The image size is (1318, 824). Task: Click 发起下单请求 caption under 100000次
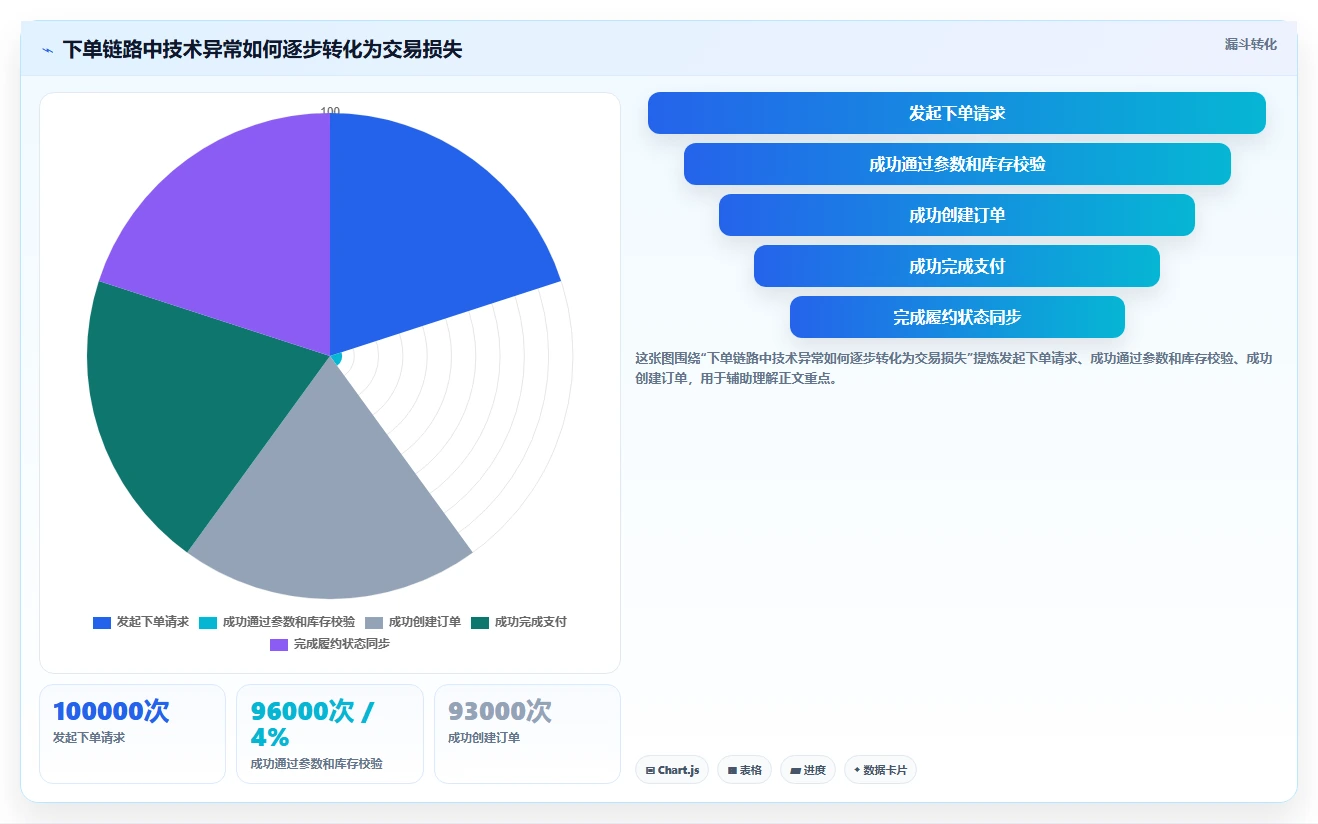pyautogui.click(x=89, y=738)
